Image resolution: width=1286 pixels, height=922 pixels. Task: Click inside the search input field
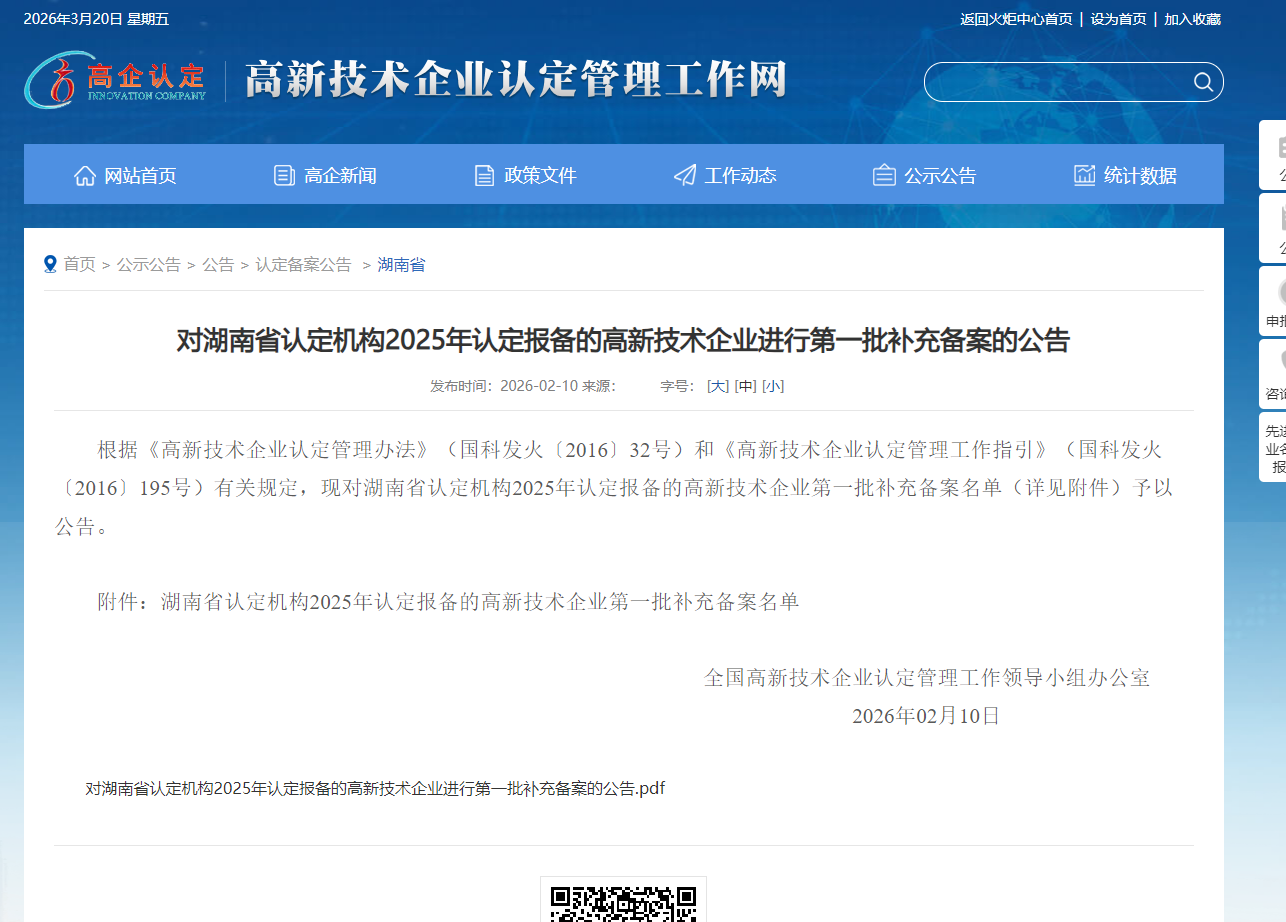1055,82
